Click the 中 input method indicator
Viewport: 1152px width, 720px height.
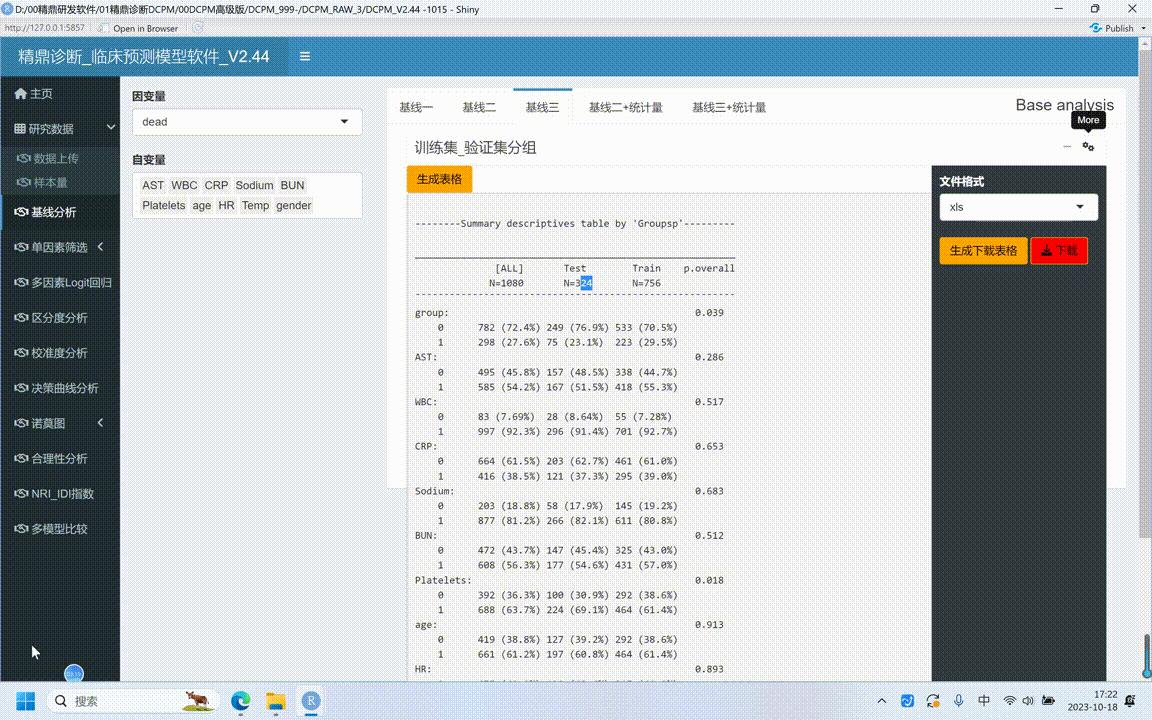984,701
